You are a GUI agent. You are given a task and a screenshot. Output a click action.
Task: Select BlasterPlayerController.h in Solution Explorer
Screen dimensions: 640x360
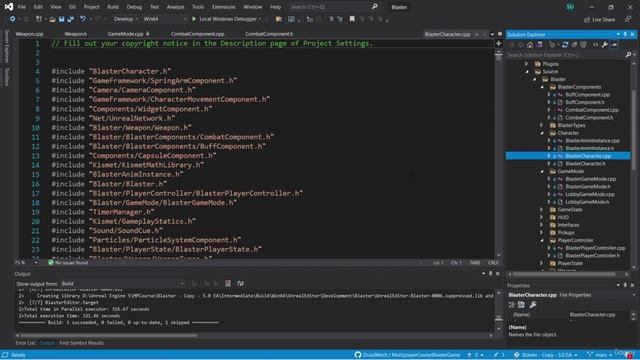click(592, 256)
